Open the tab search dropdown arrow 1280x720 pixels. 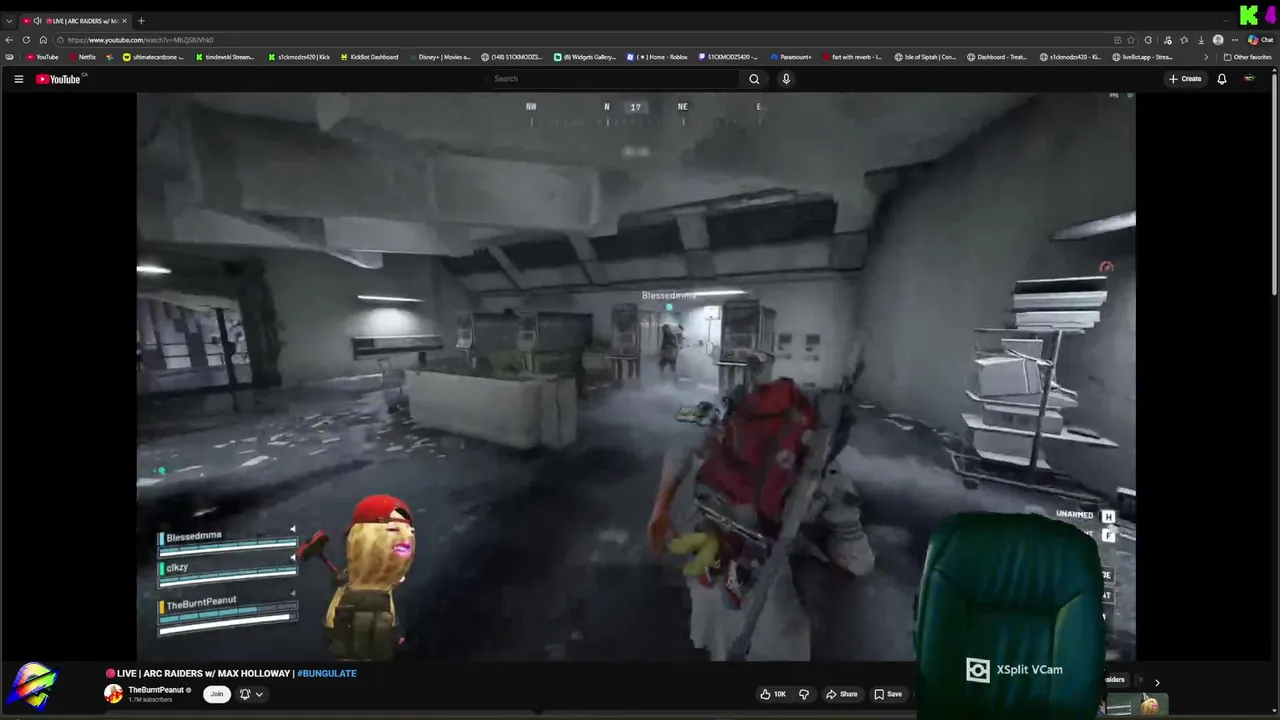pyautogui.click(x=9, y=21)
